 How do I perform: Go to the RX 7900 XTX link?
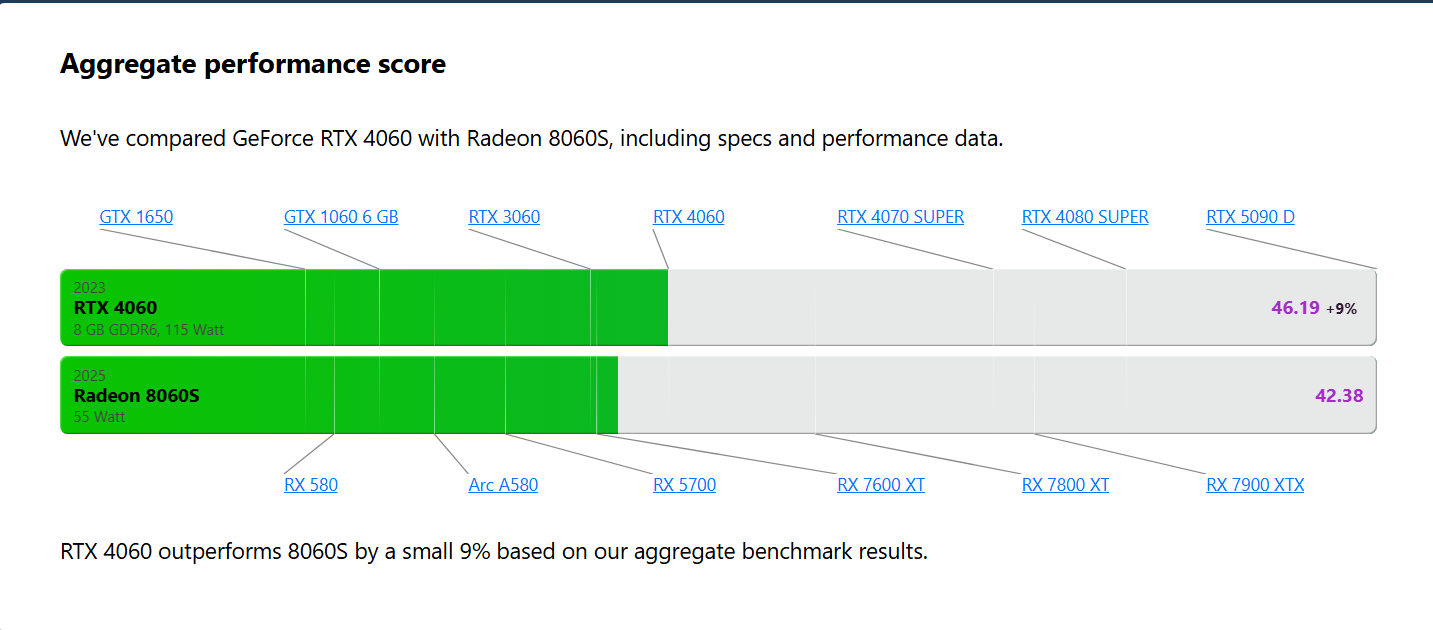click(1255, 485)
